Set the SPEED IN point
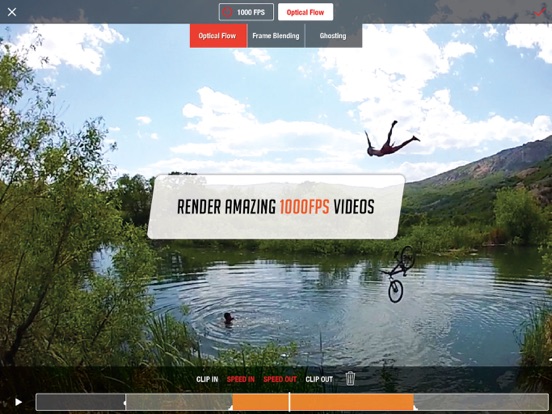 pyautogui.click(x=241, y=379)
